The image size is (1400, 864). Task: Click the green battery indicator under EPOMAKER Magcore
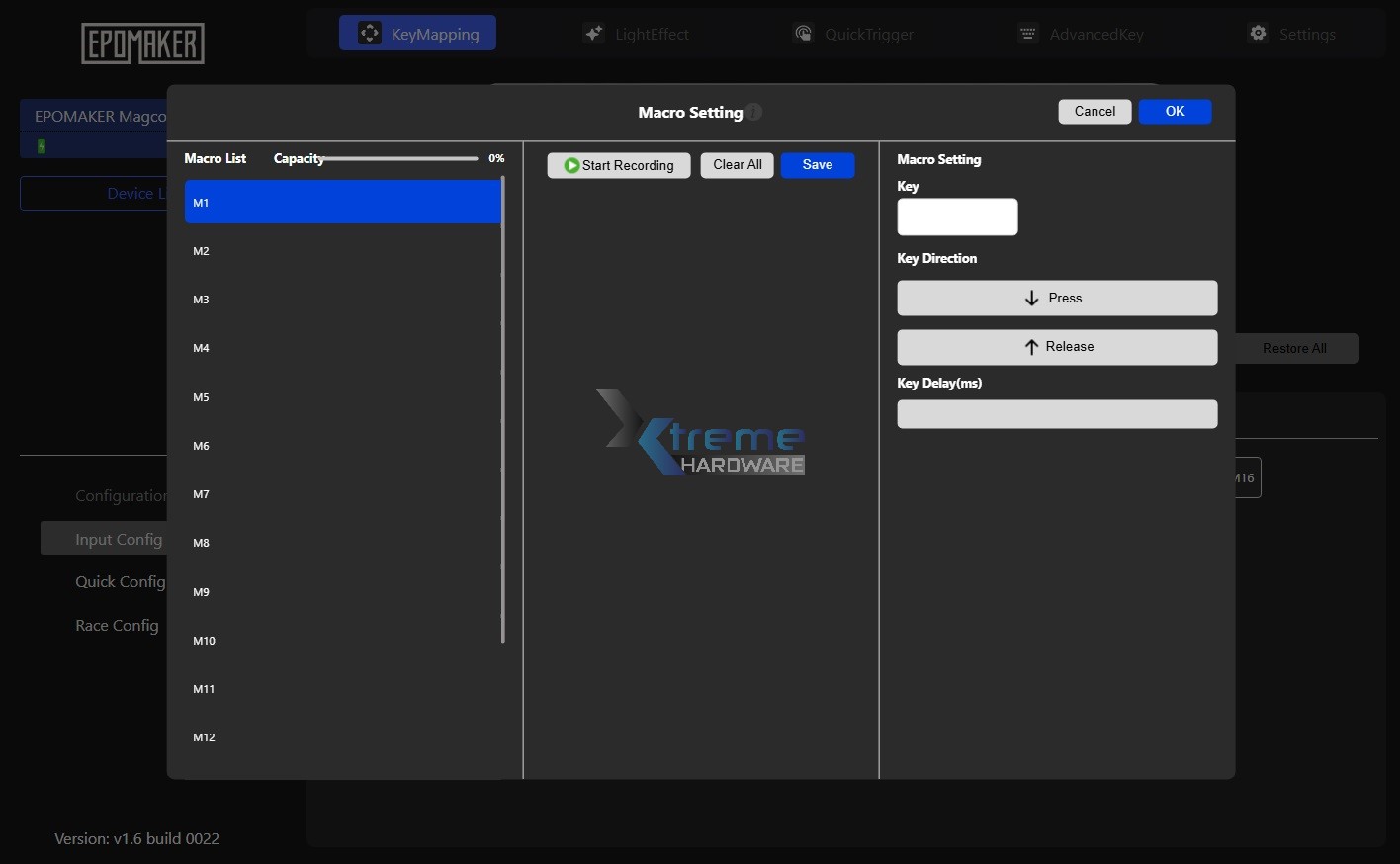point(41,145)
